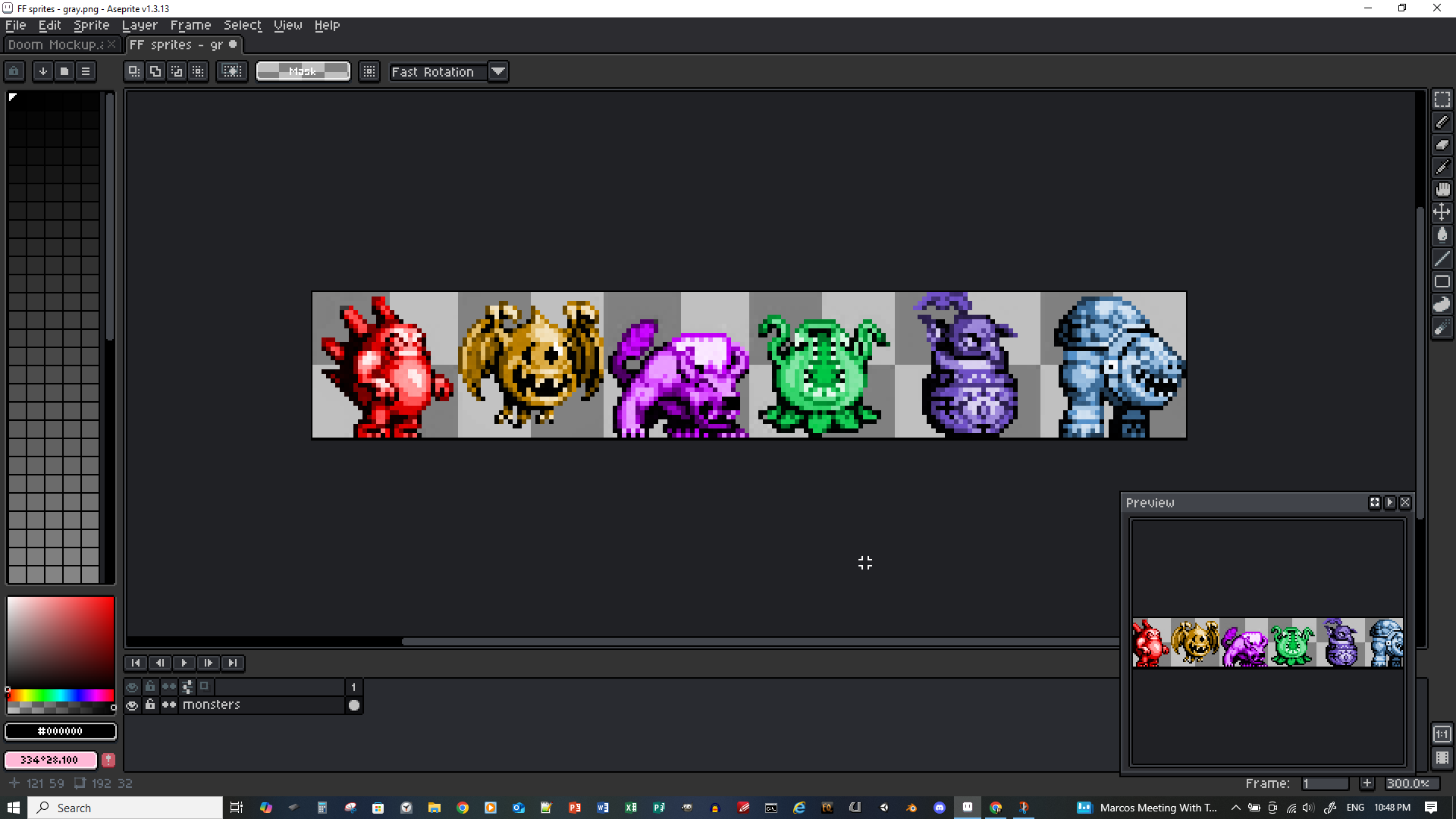
Task: Select the Rectangular Marquee tool
Action: pos(1442,99)
